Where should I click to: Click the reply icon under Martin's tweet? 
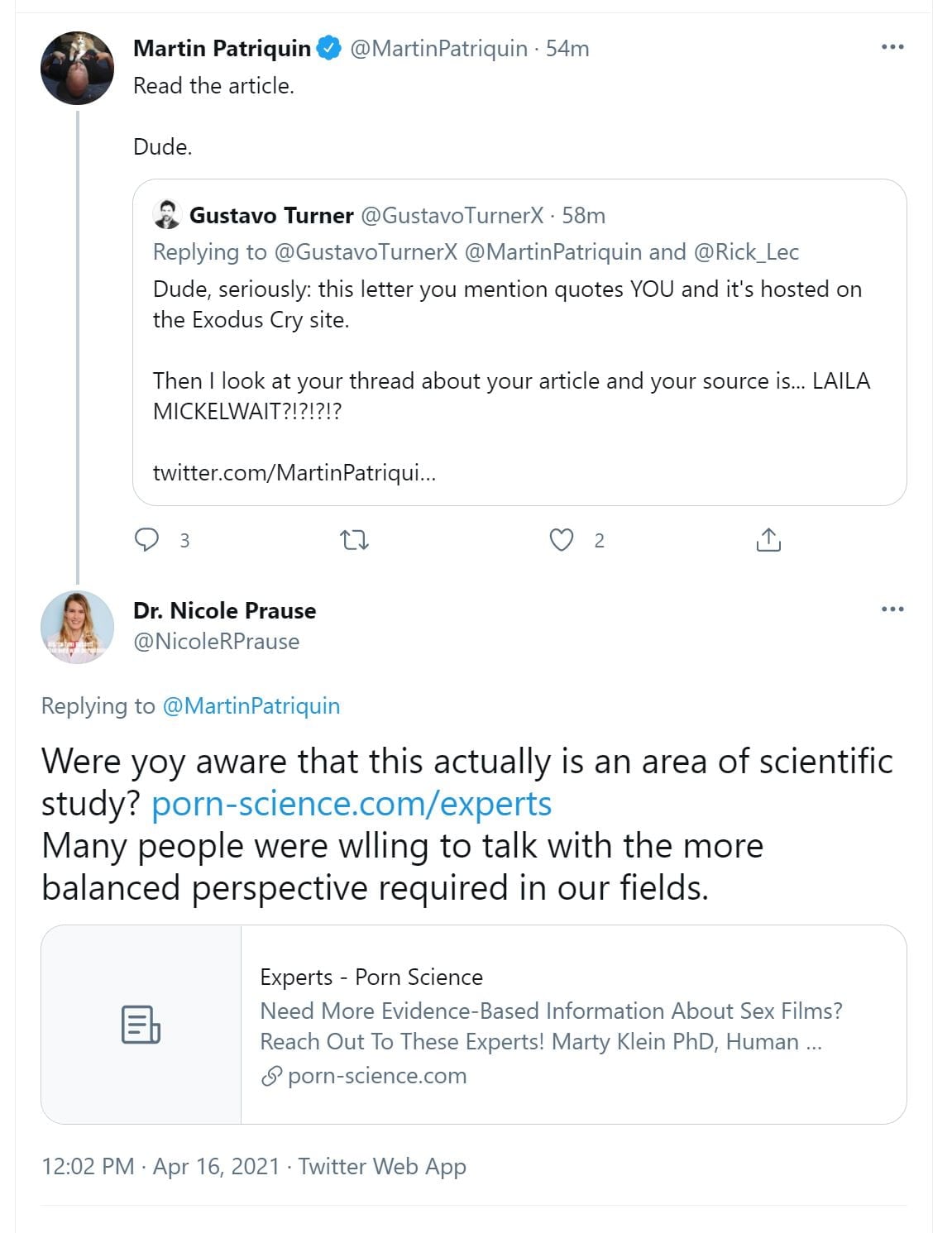coord(146,540)
